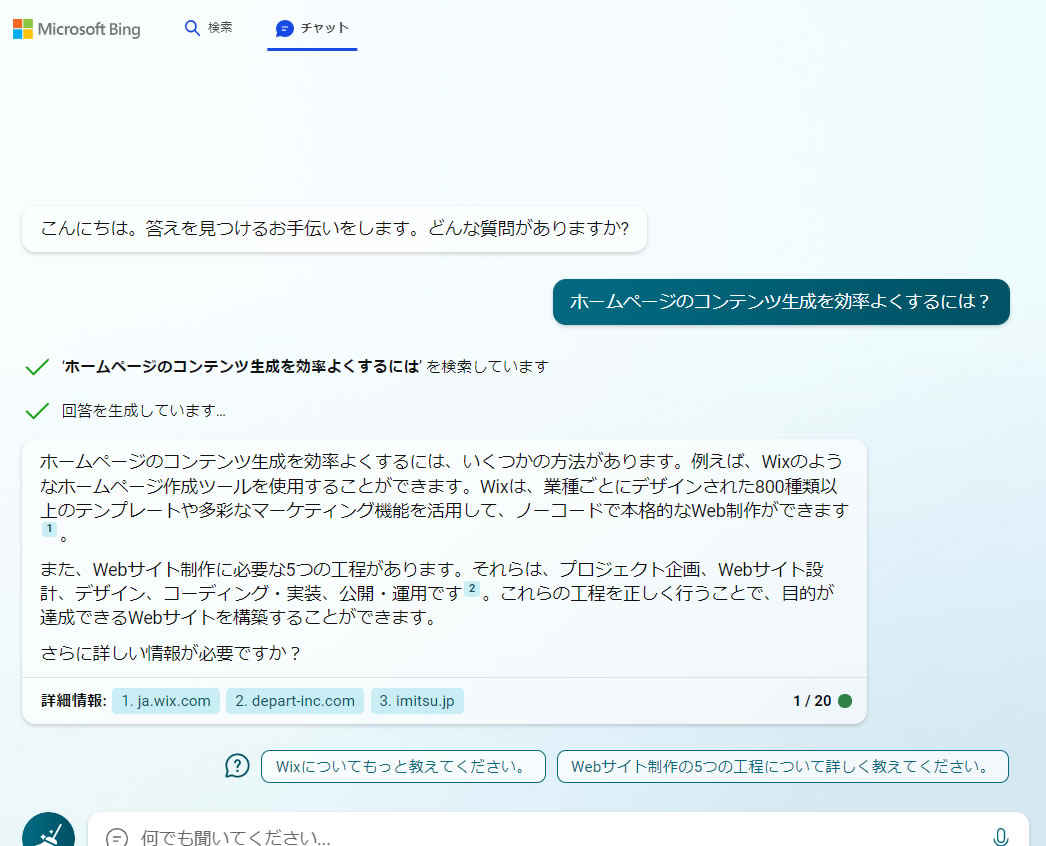Open the 1. ja.wix.com source link
1046x846 pixels.
point(165,701)
